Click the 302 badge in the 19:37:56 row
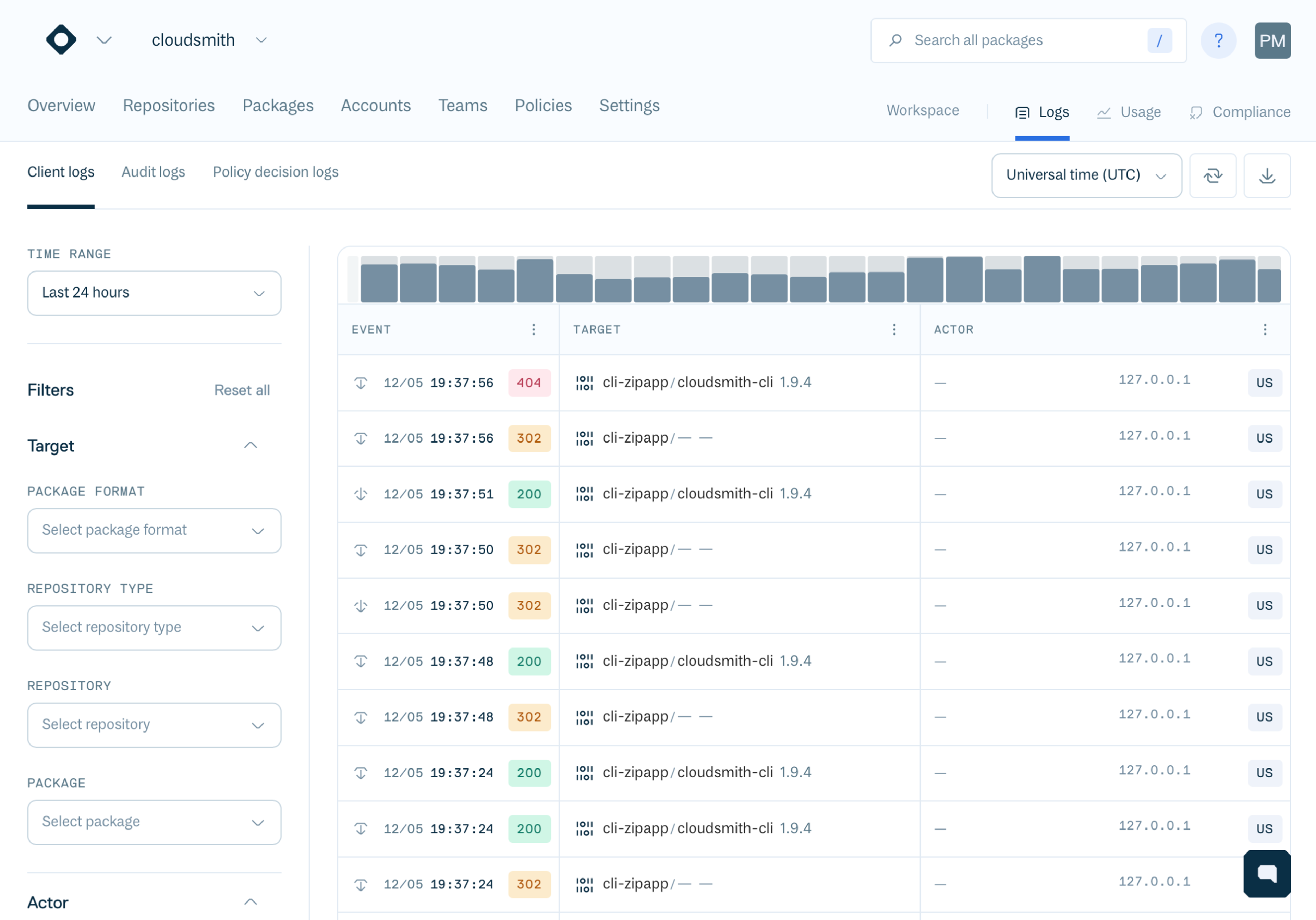This screenshot has width=1316, height=920. 529,438
